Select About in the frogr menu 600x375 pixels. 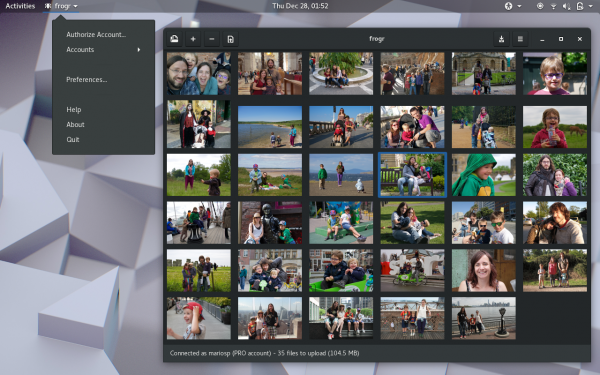(x=75, y=124)
